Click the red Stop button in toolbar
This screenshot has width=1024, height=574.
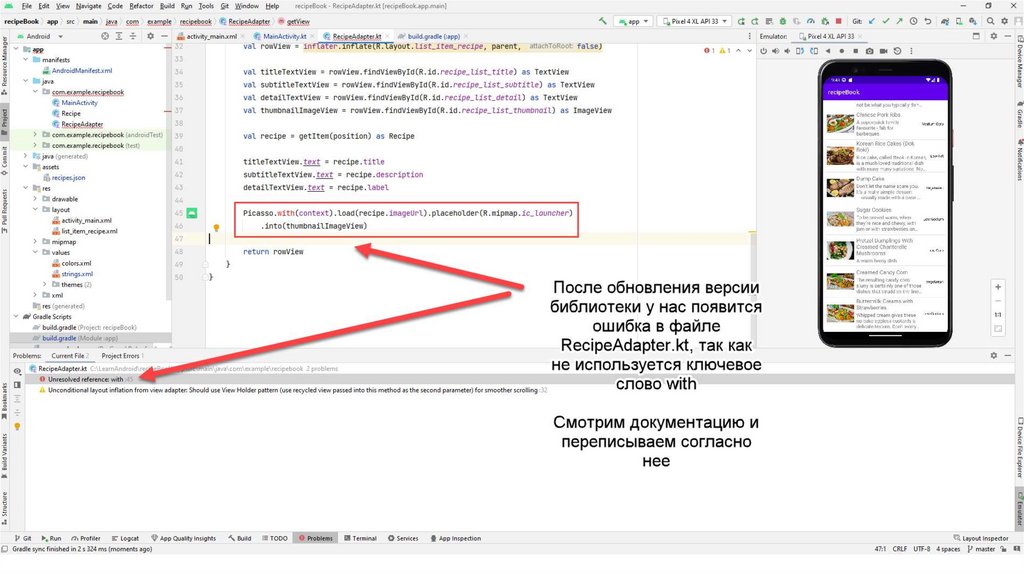coord(837,20)
